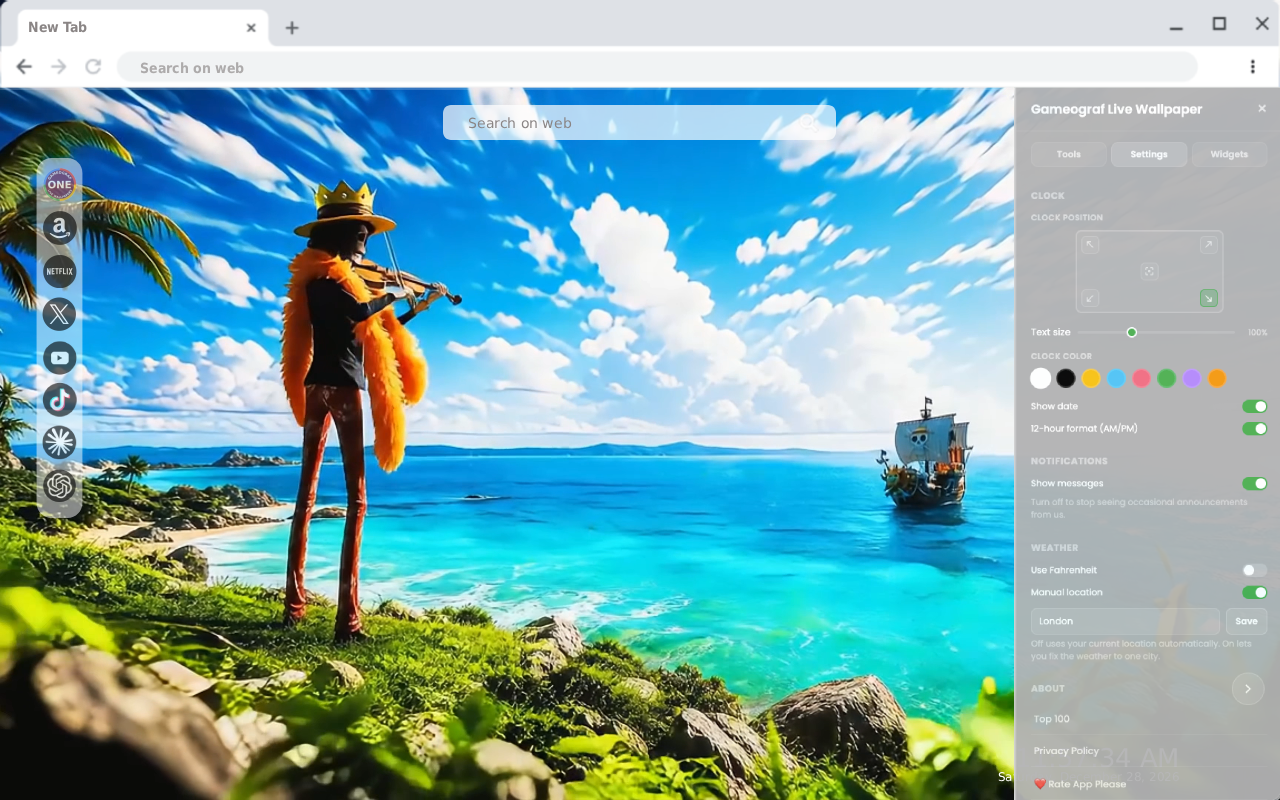Click the browser back arrow
The image size is (1280, 800).
coord(24,67)
